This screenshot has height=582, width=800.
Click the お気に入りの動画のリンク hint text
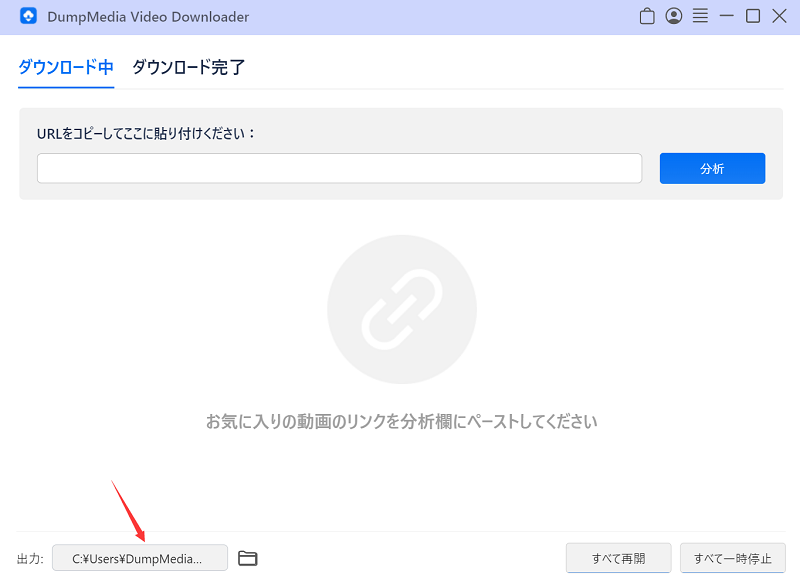402,422
